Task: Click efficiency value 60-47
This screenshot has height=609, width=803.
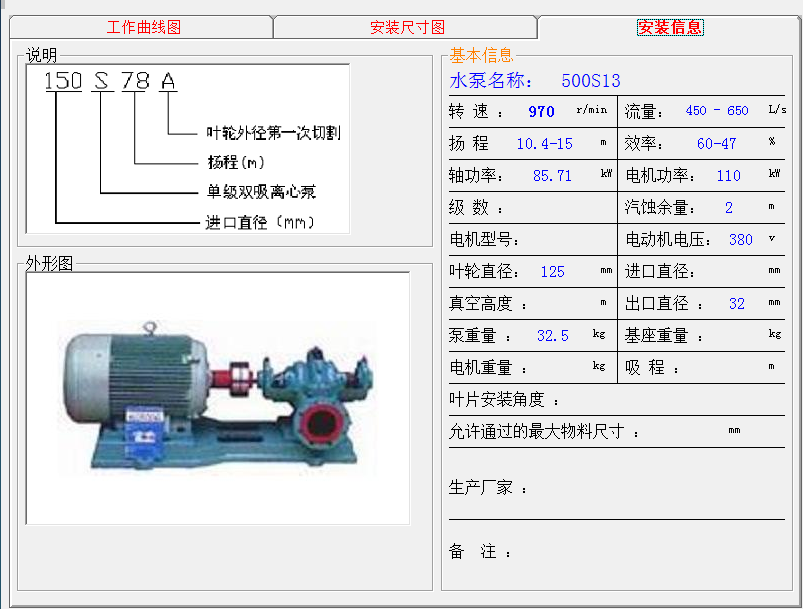Action: tap(716, 144)
